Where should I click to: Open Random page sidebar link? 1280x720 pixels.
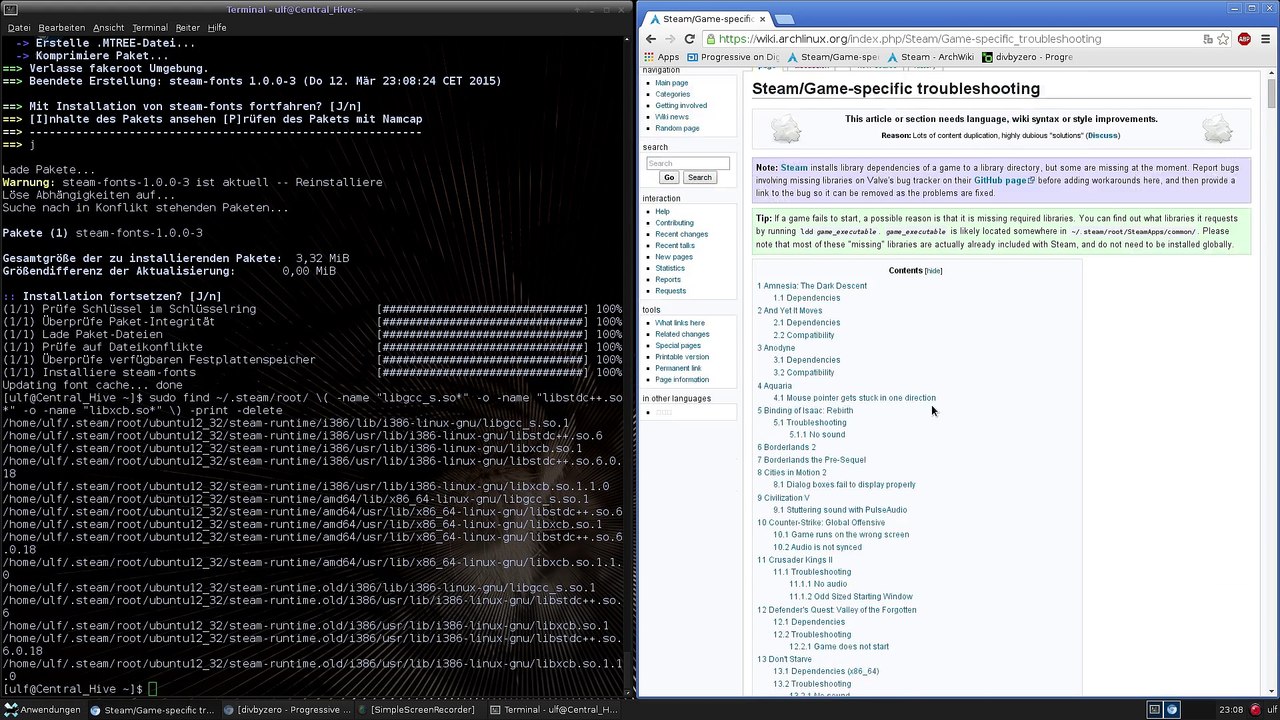[677, 128]
